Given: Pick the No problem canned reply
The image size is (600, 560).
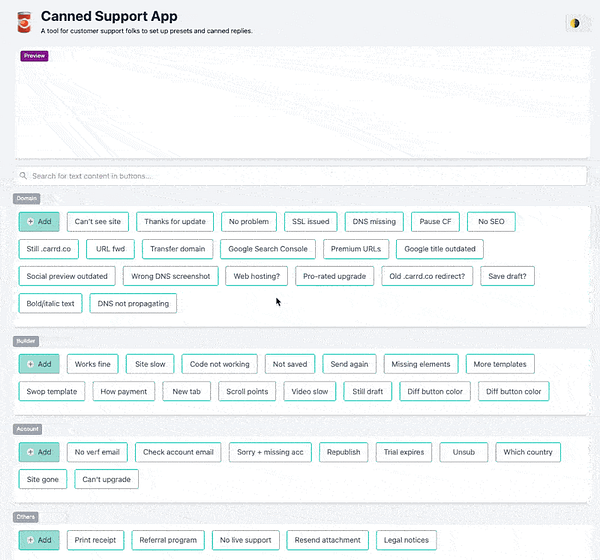Looking at the screenshot, I should [x=249, y=222].
